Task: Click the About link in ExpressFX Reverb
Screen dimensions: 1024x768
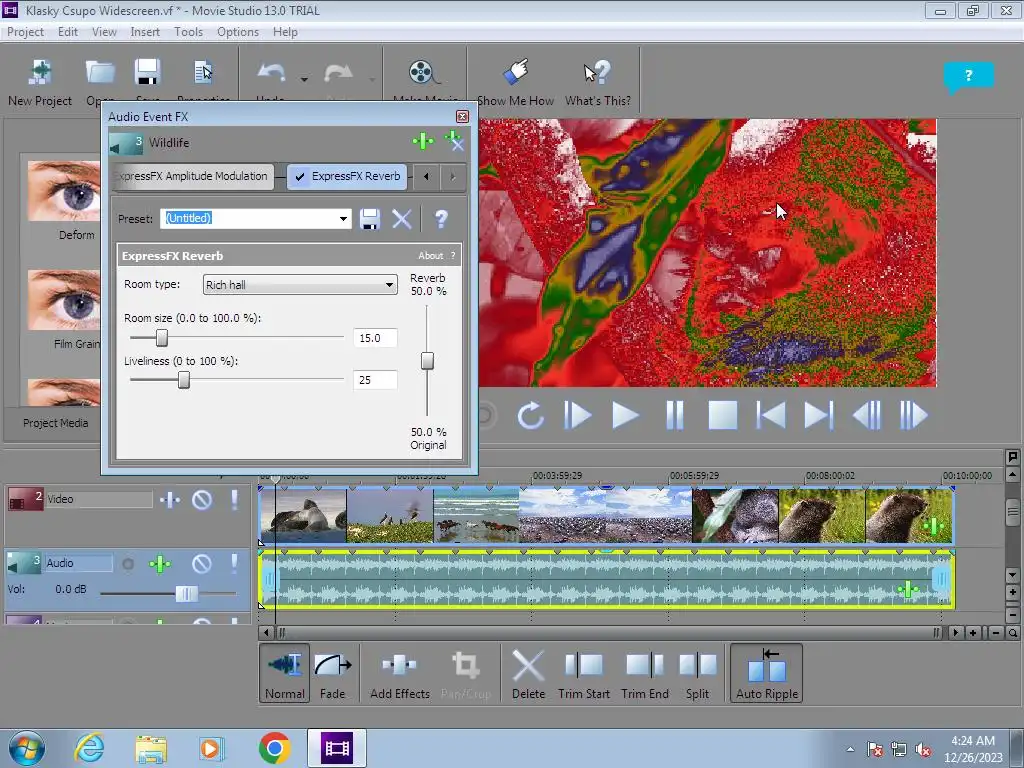Action: [430, 256]
